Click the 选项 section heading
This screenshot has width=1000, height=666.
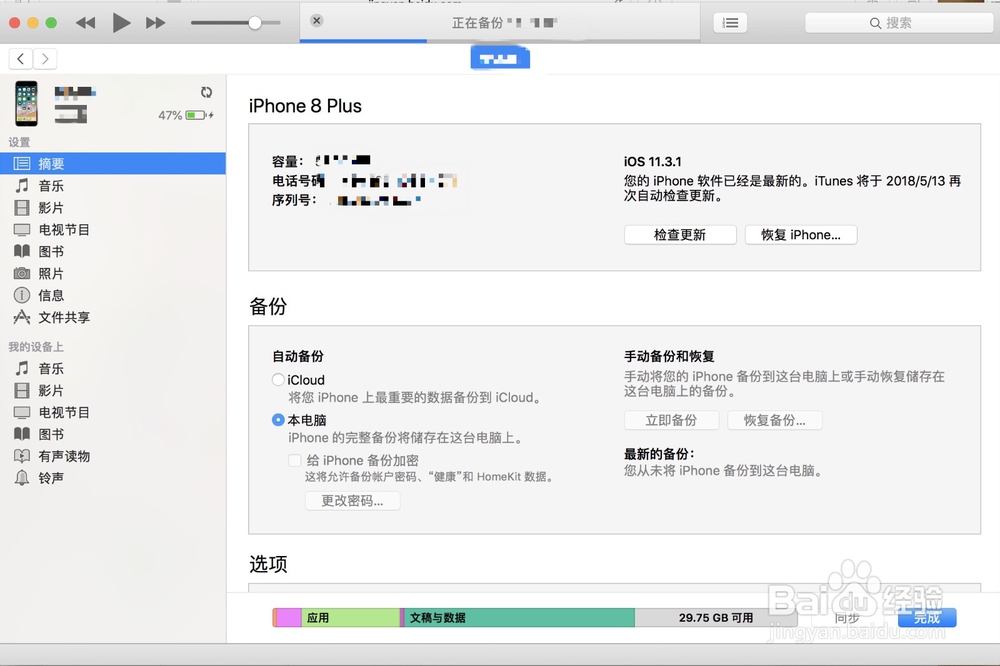click(x=268, y=564)
